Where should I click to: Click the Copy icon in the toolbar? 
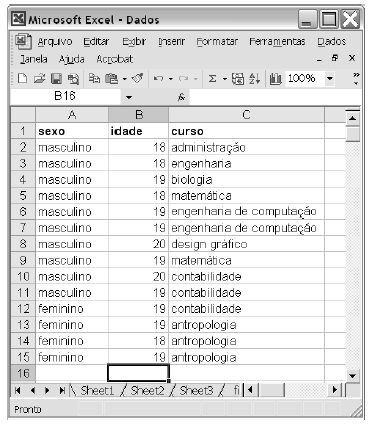(94, 79)
